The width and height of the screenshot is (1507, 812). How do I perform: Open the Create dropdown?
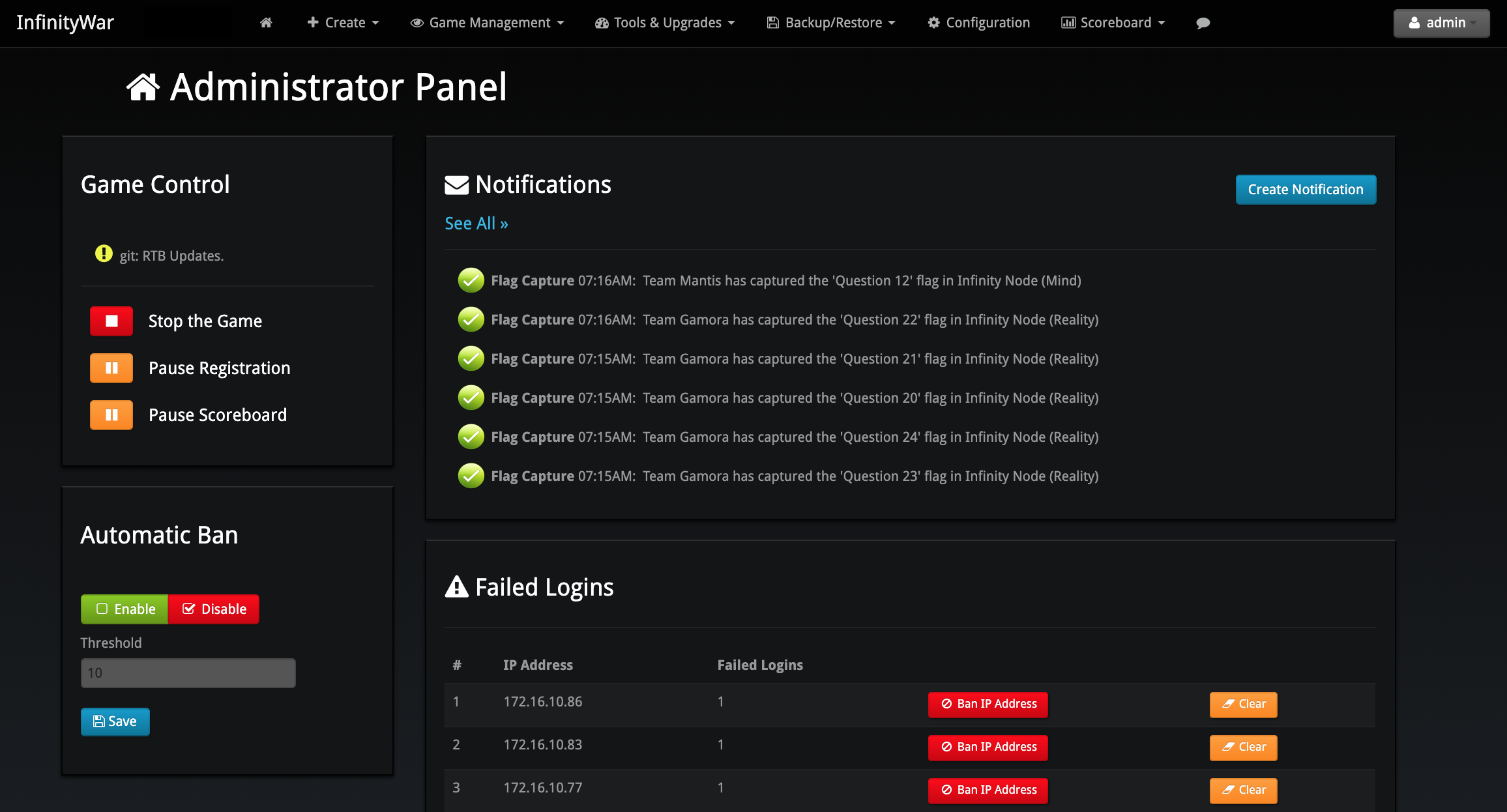342,22
